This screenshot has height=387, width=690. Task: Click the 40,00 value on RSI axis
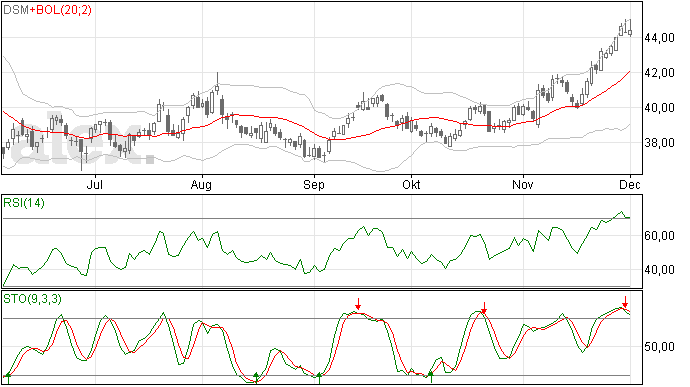[659, 270]
